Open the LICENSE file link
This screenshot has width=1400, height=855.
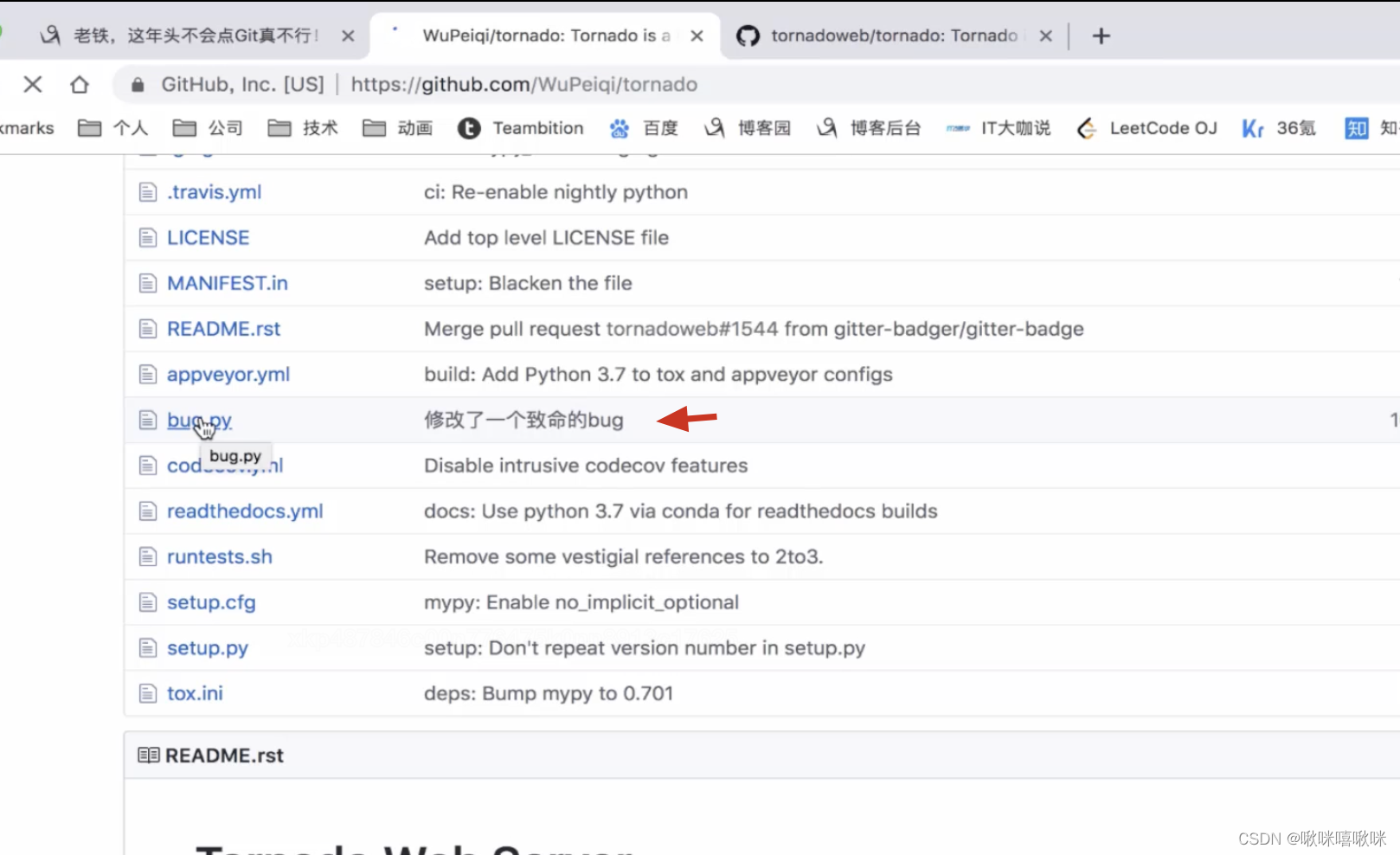pyautogui.click(x=208, y=238)
